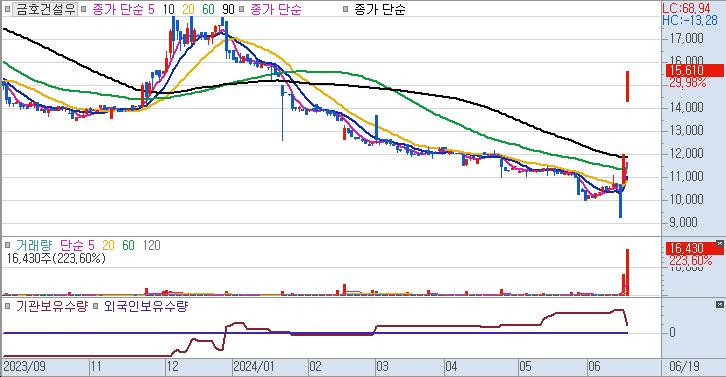This screenshot has height=377, width=726.
Task: Click the 외국인보유수량 indicator label
Action: point(146,306)
